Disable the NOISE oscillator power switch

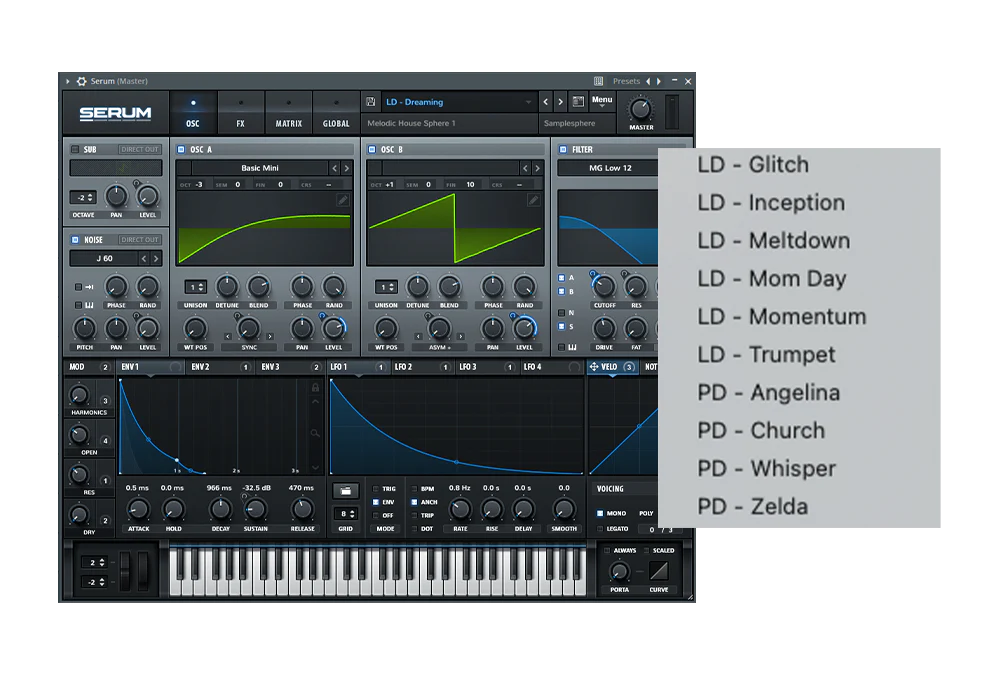point(75,240)
